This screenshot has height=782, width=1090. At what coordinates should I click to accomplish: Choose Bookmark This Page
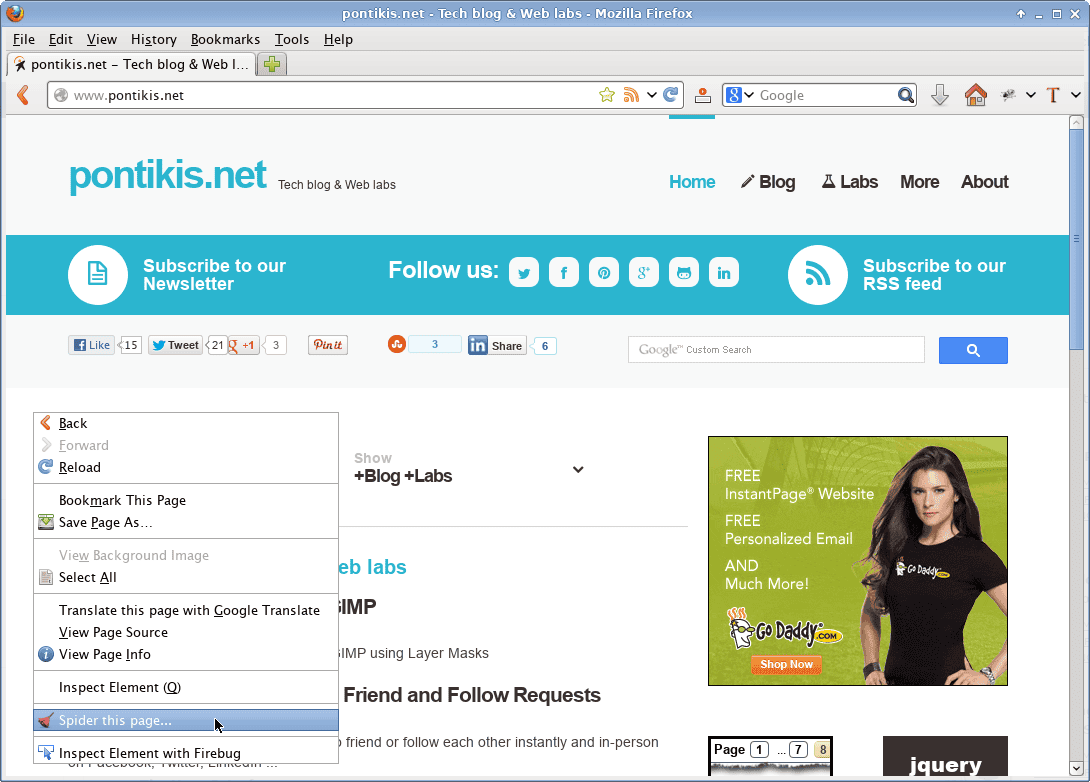tap(186, 500)
